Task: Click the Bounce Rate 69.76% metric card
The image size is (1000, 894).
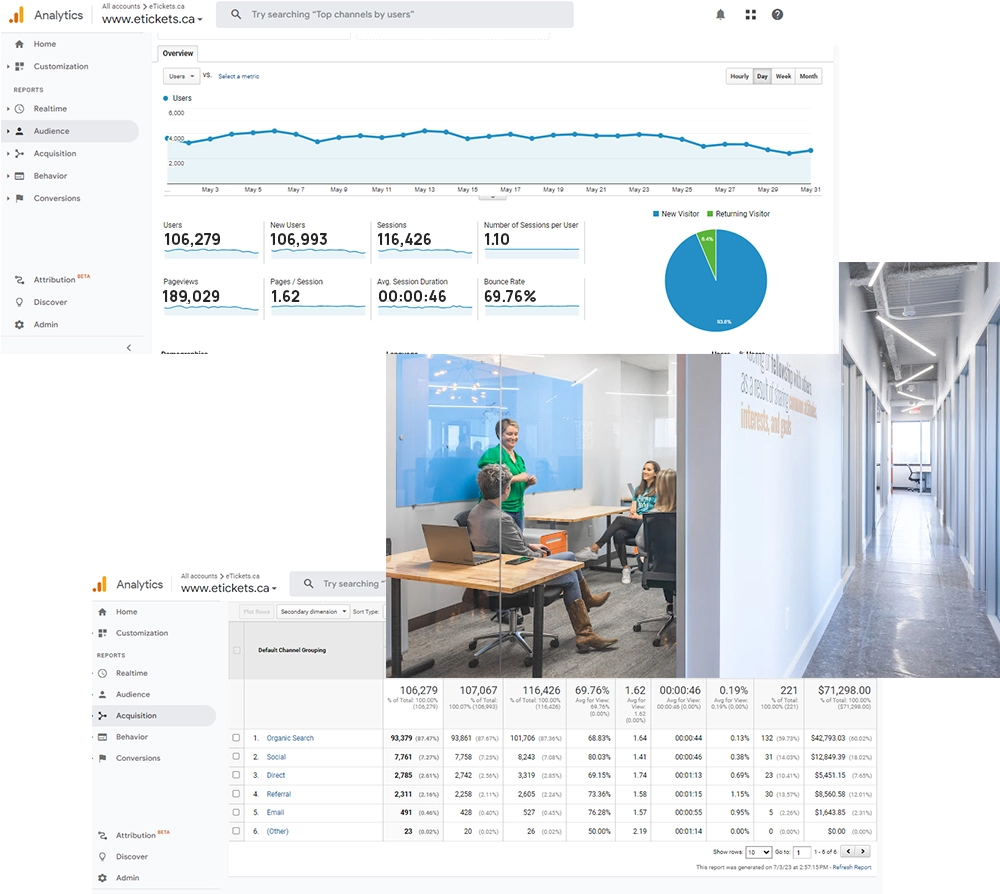Action: tap(531, 298)
